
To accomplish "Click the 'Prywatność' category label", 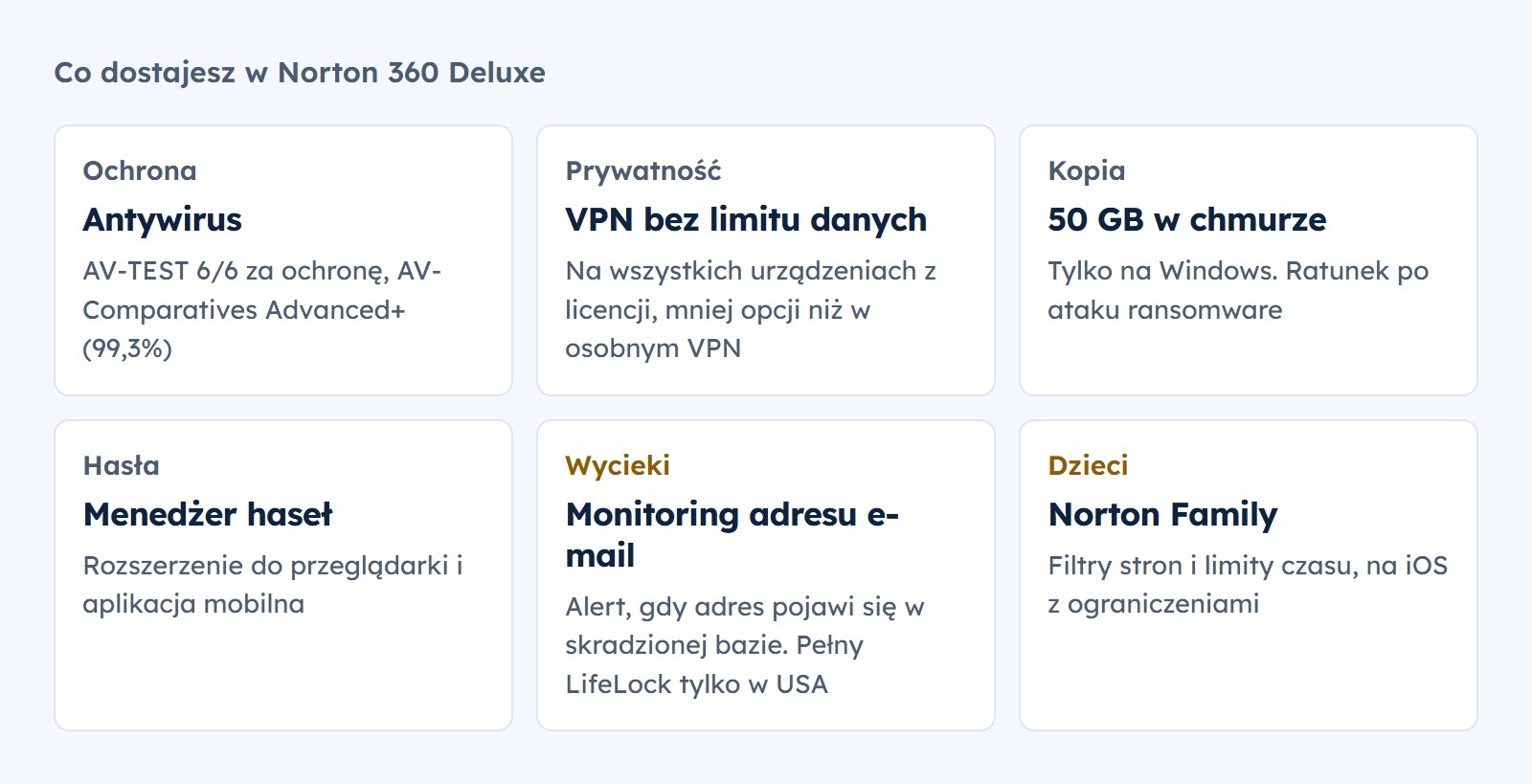I will (643, 170).
